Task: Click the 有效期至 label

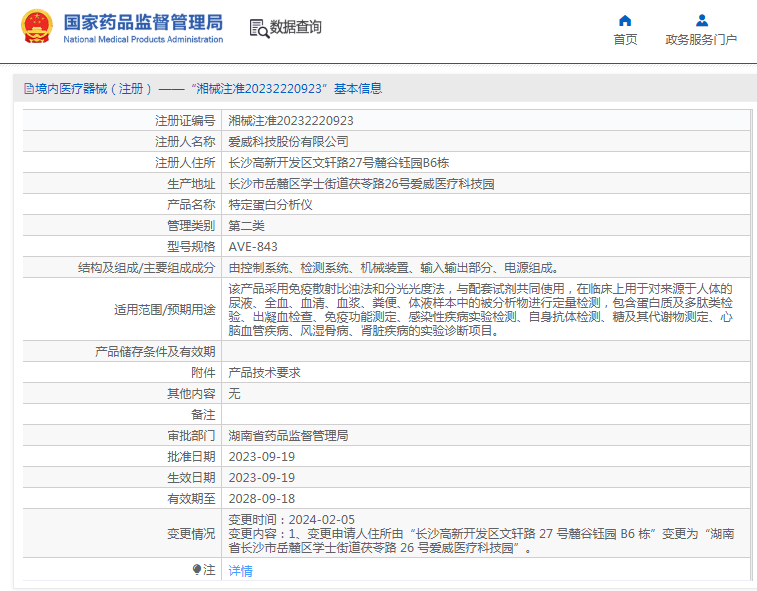Action: (191, 499)
